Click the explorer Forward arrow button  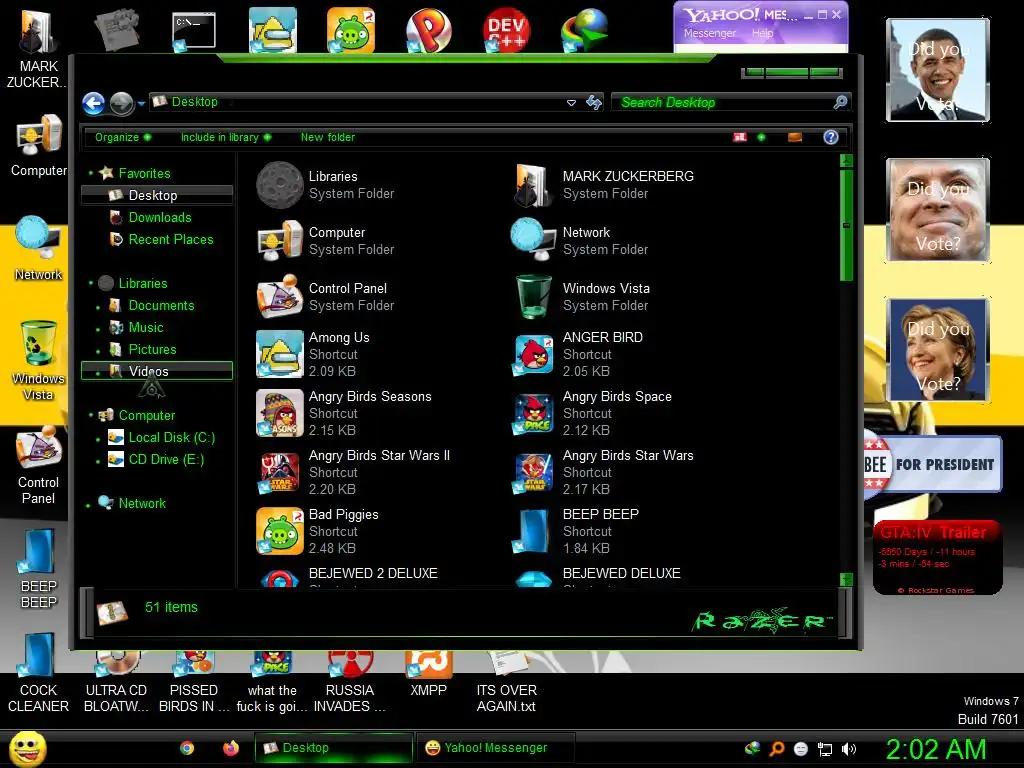[x=121, y=103]
